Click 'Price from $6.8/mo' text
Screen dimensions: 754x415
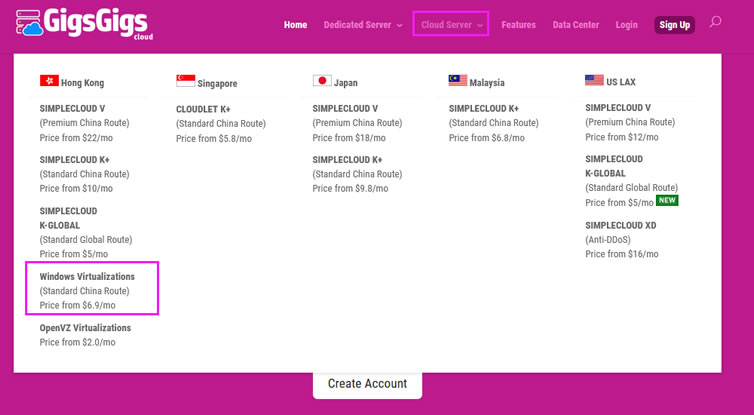coord(487,138)
